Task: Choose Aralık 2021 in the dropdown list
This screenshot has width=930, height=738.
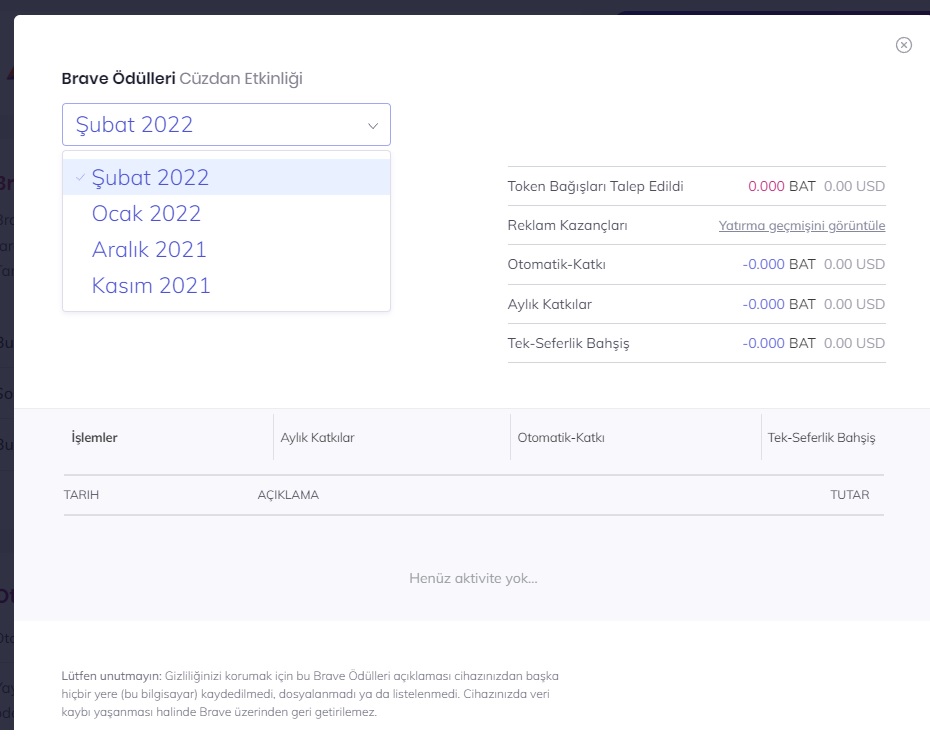Action: point(149,250)
